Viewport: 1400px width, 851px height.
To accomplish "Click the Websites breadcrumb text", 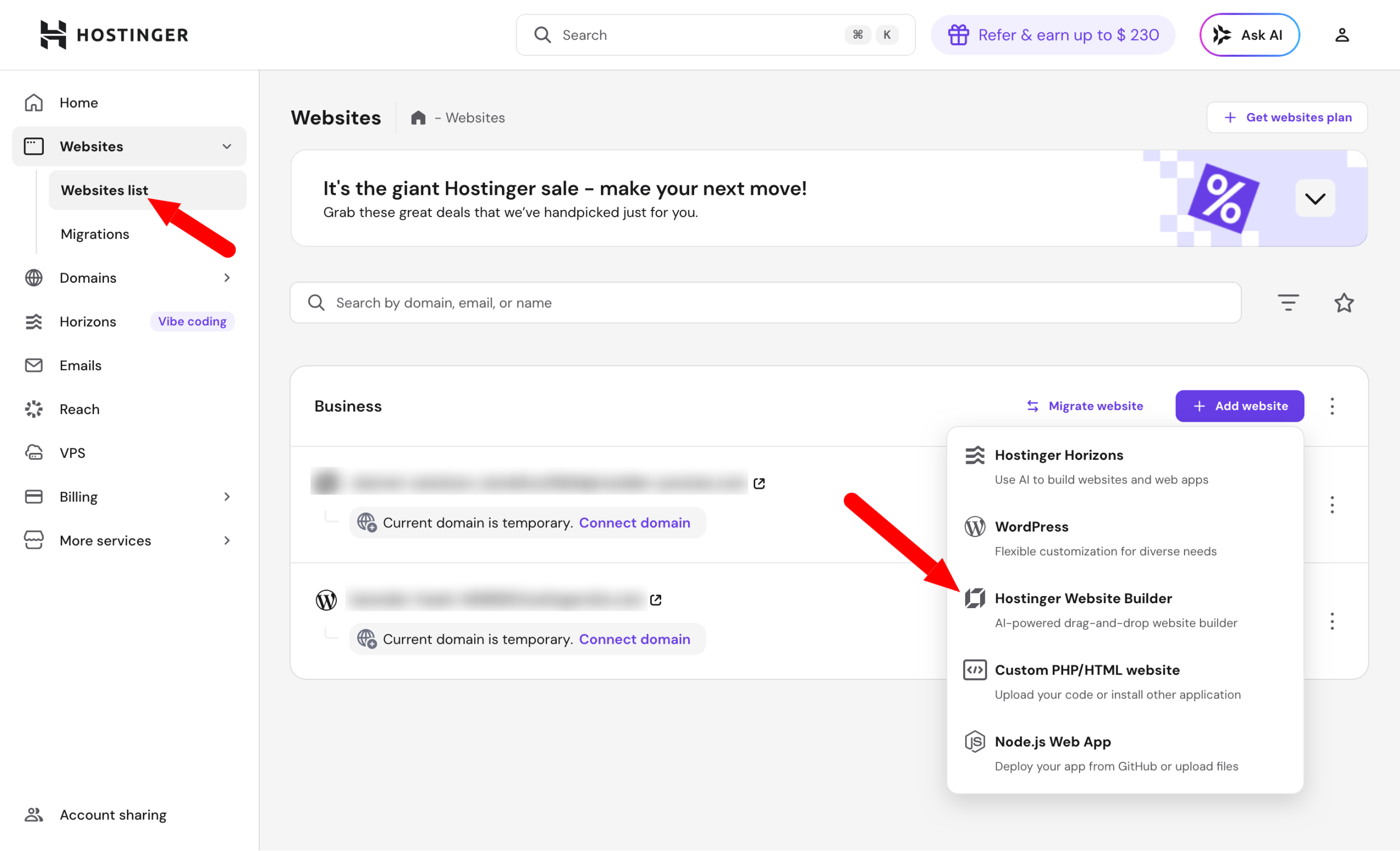I will [475, 118].
